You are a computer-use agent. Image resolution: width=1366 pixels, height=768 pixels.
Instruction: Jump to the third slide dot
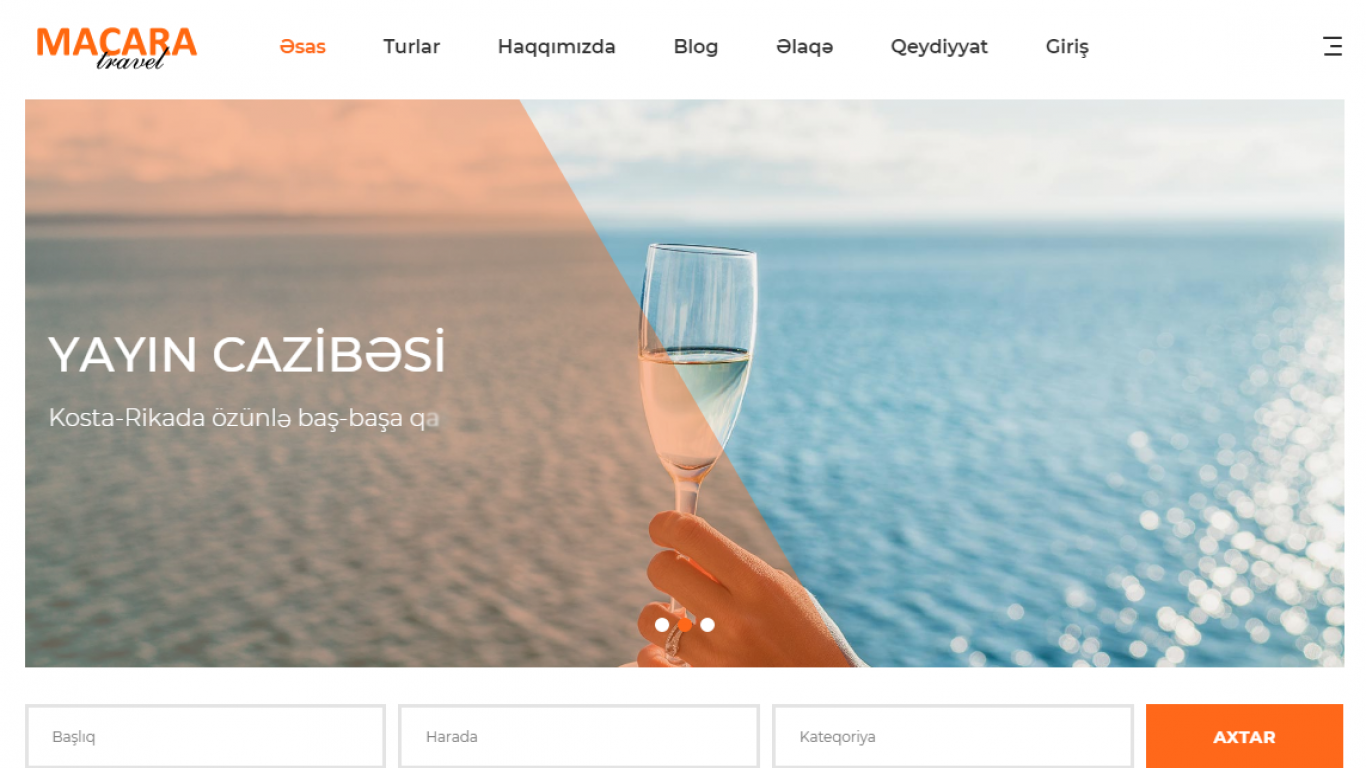[x=708, y=625]
